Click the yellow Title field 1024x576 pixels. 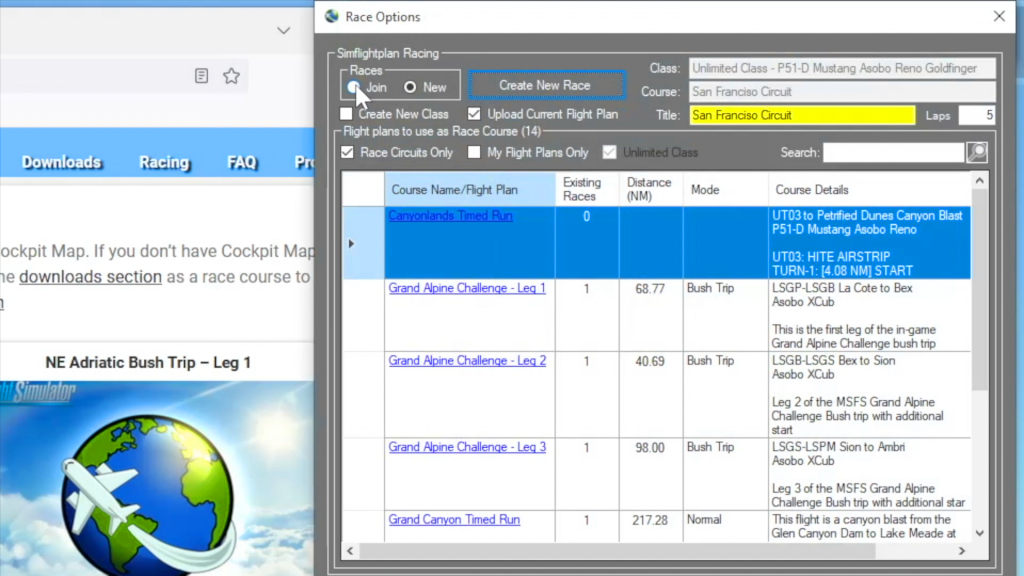pos(801,115)
